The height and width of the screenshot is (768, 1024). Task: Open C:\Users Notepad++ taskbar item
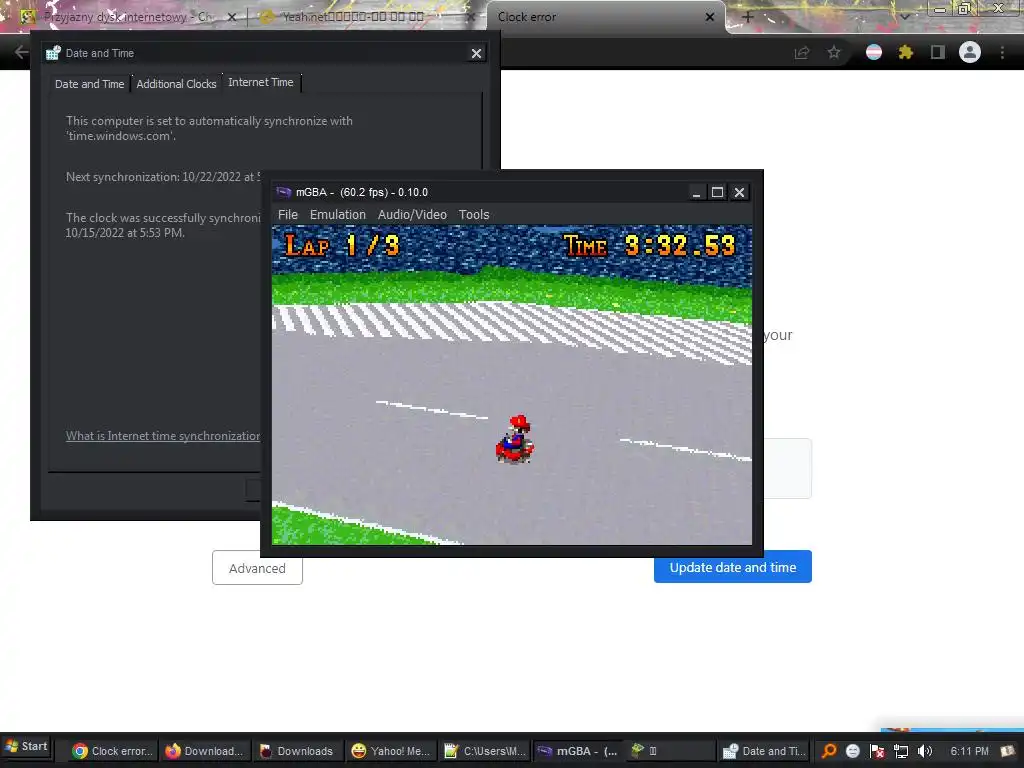point(484,751)
